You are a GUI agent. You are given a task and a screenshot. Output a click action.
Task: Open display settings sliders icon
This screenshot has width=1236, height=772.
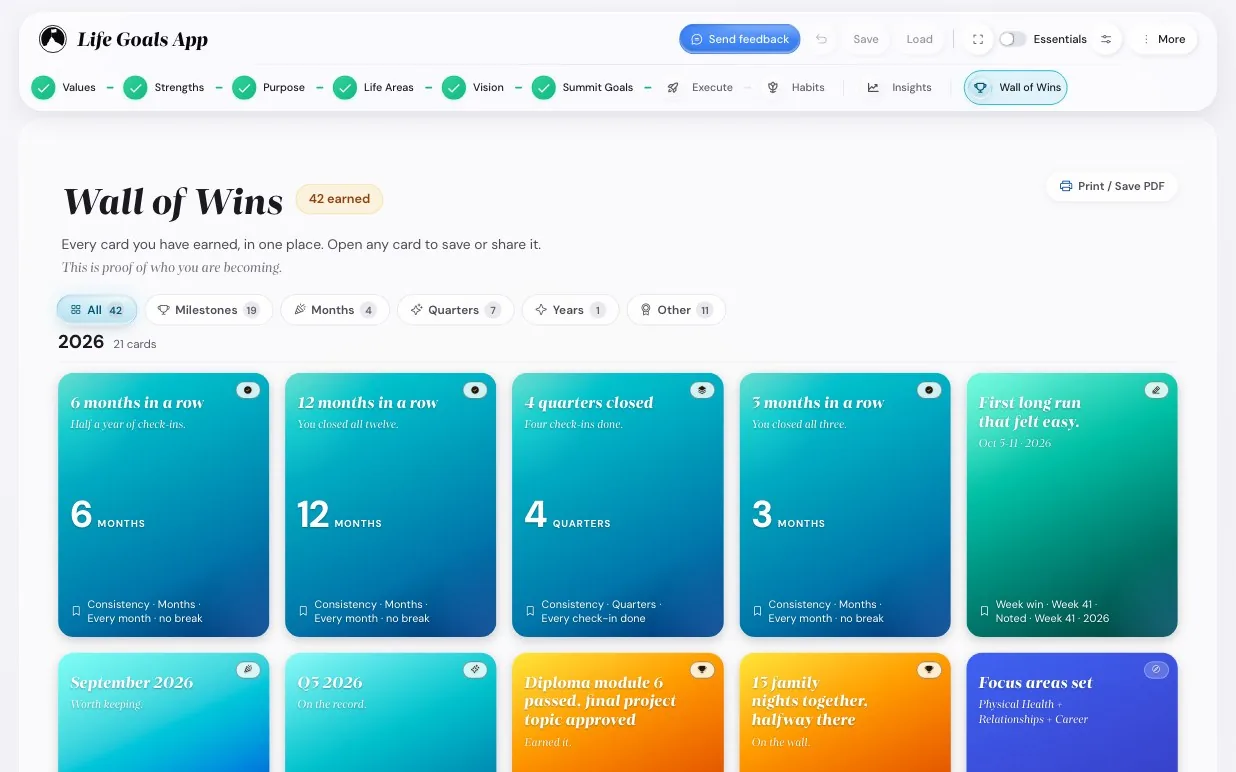[1106, 39]
